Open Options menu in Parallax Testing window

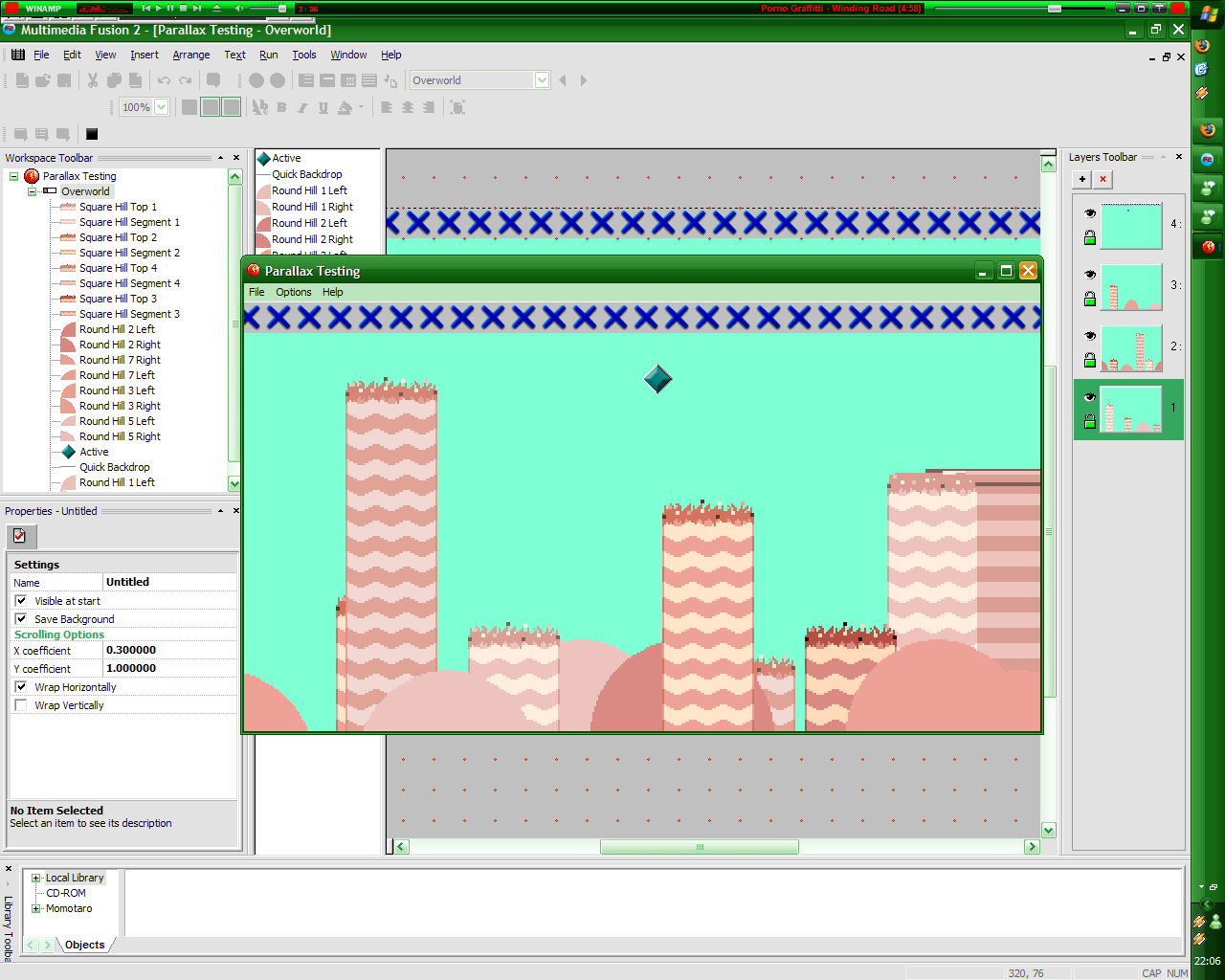pyautogui.click(x=293, y=292)
